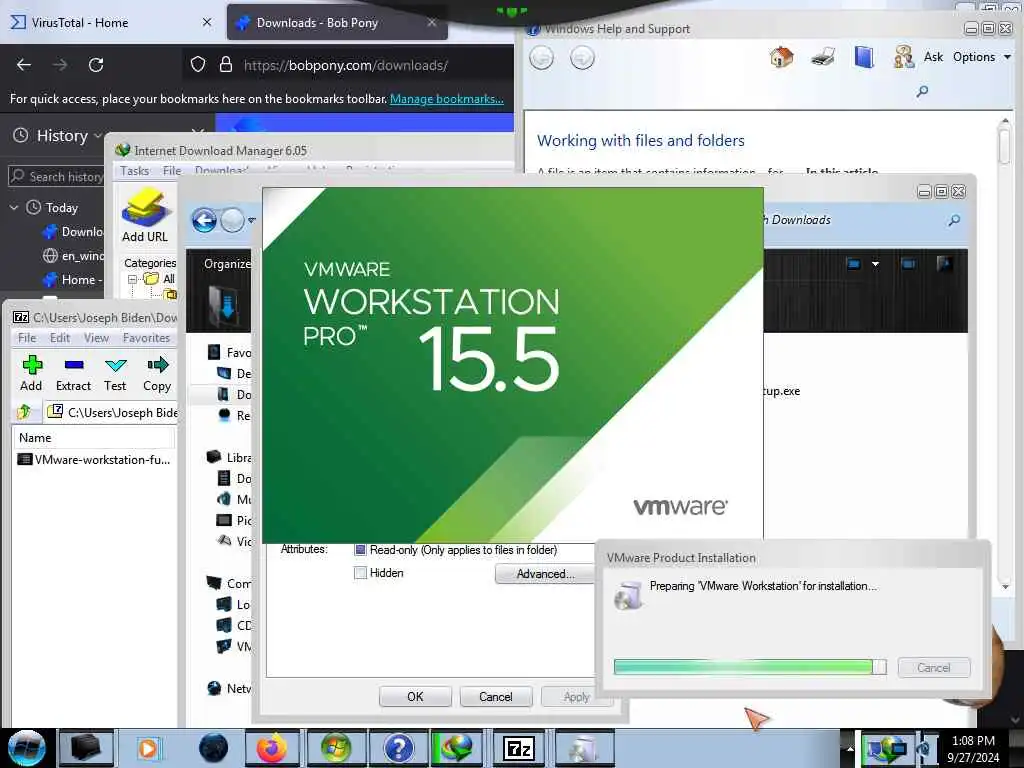Click Organize in the Explorer toolbar
The height and width of the screenshot is (768, 1024).
click(x=227, y=264)
